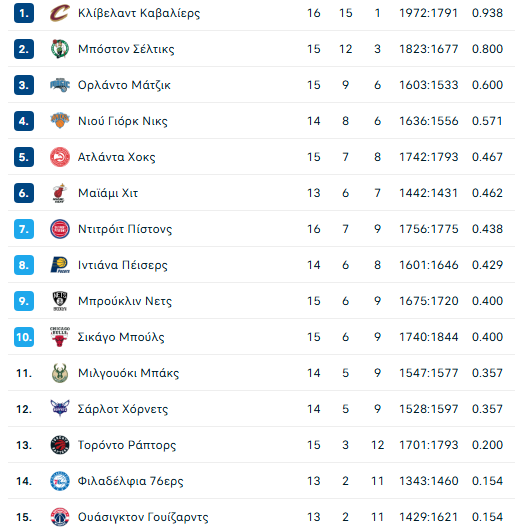Image resolution: width=515 pixels, height=532 pixels.
Task: Click the light blue rank 10 badge
Action: (x=24, y=337)
